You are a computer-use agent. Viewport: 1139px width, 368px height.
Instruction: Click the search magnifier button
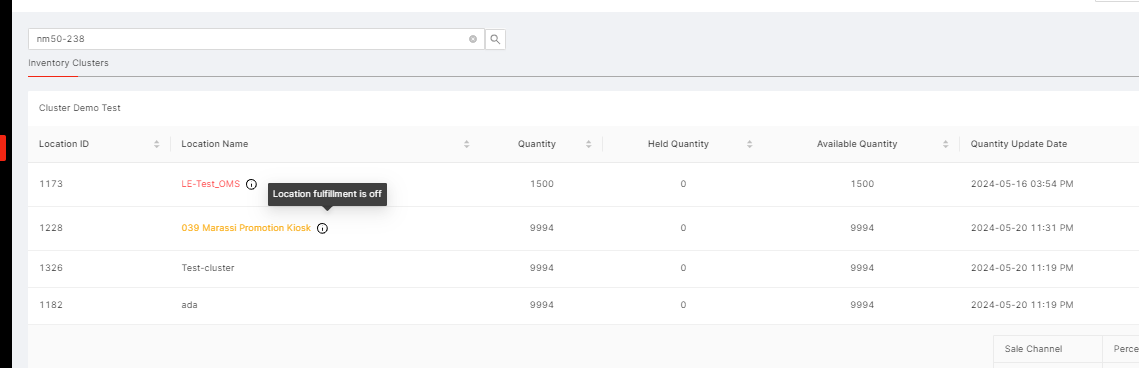tap(495, 39)
